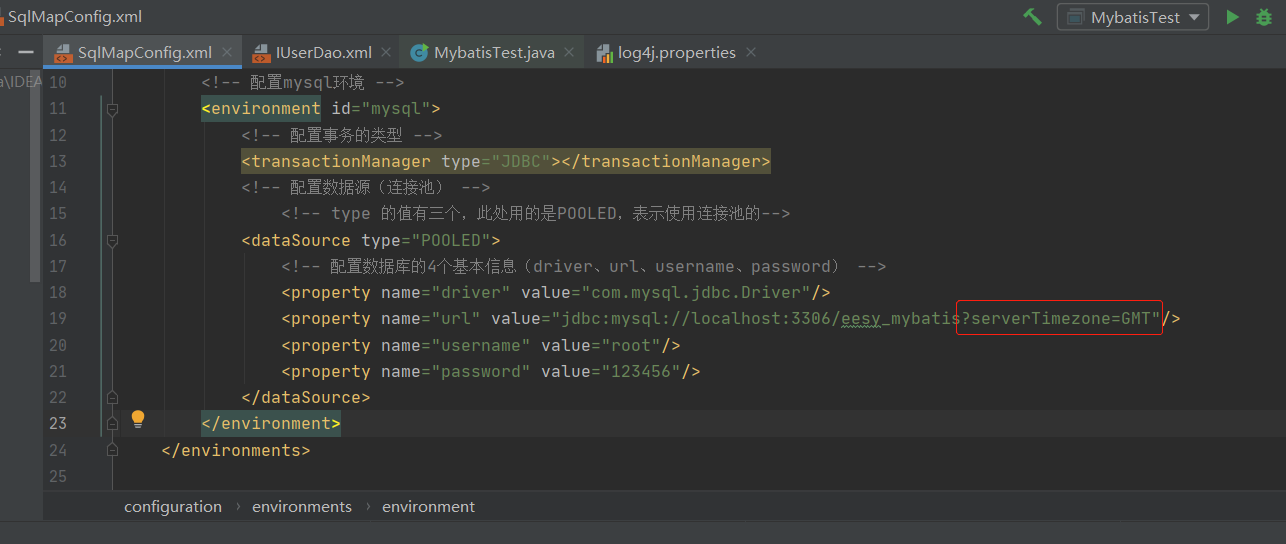
Task: Click the closing /environments tag
Action: pyautogui.click(x=236, y=451)
